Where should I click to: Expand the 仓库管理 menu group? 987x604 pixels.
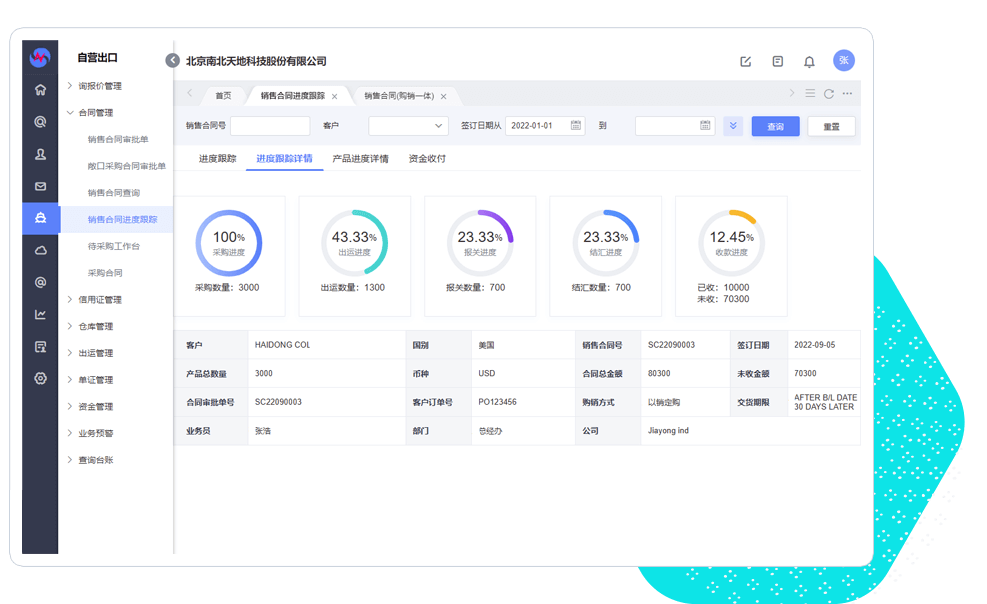(x=96, y=326)
